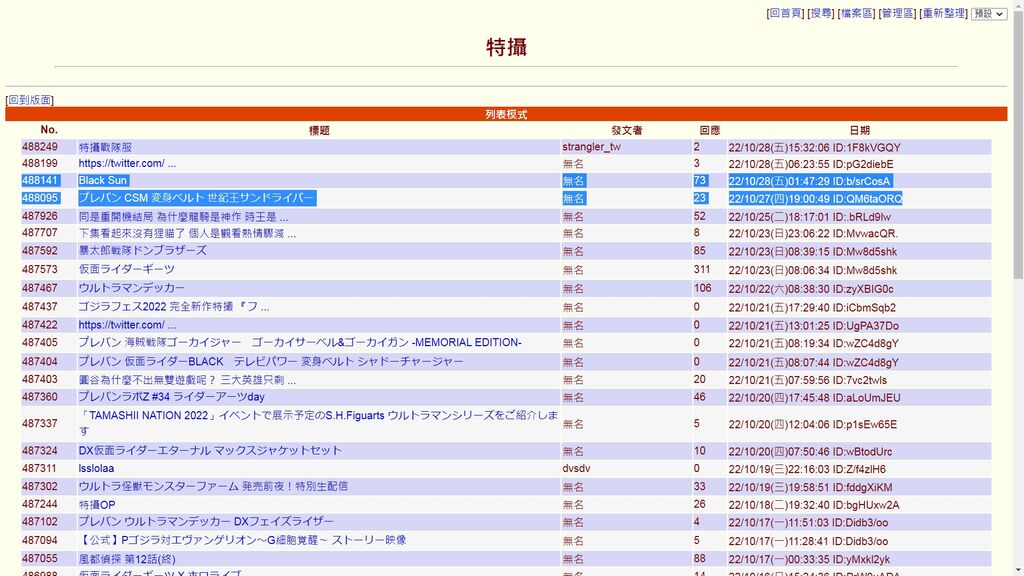Click thread number 487573

(40, 270)
